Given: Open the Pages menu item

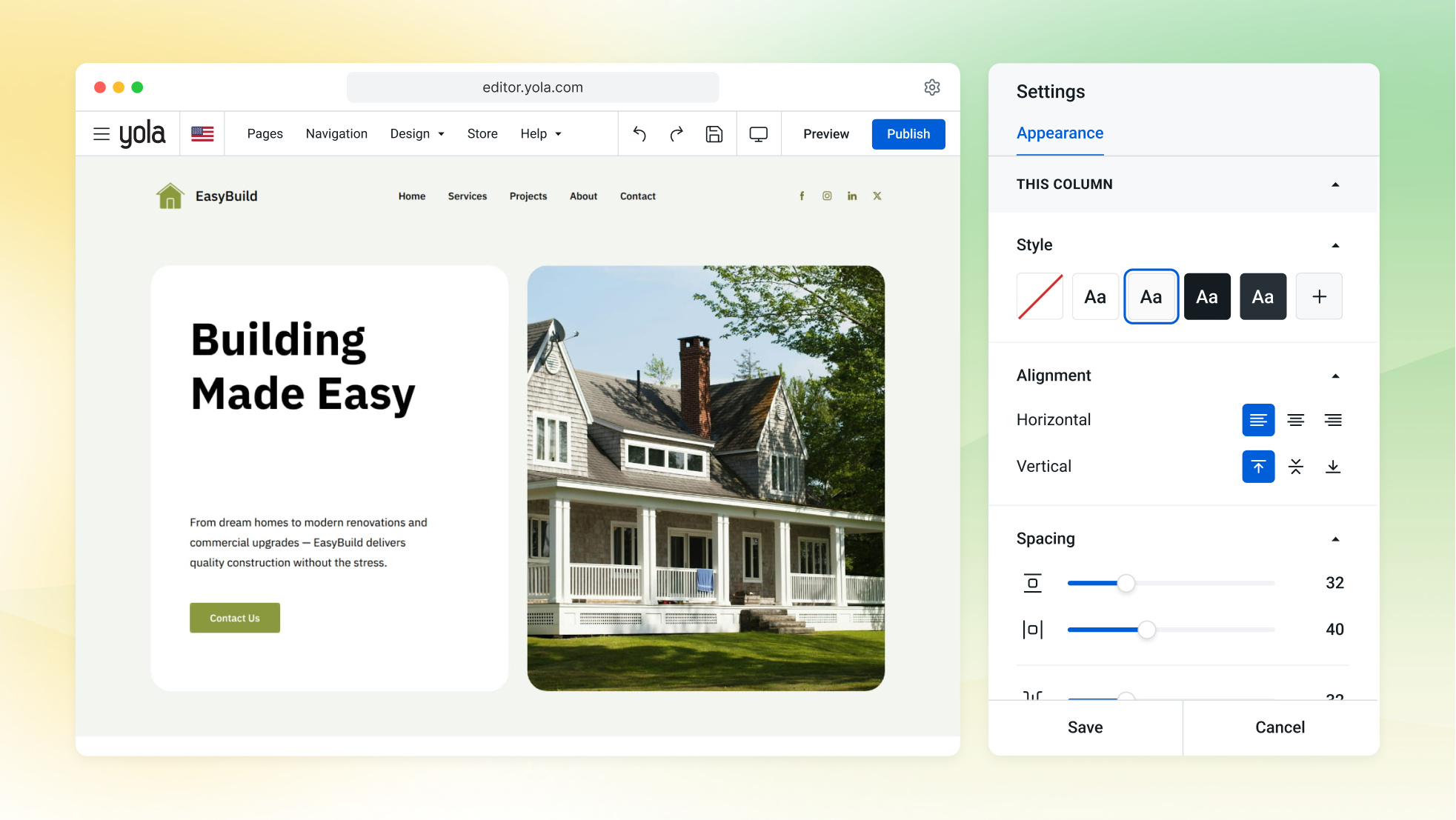Looking at the screenshot, I should click(x=265, y=134).
